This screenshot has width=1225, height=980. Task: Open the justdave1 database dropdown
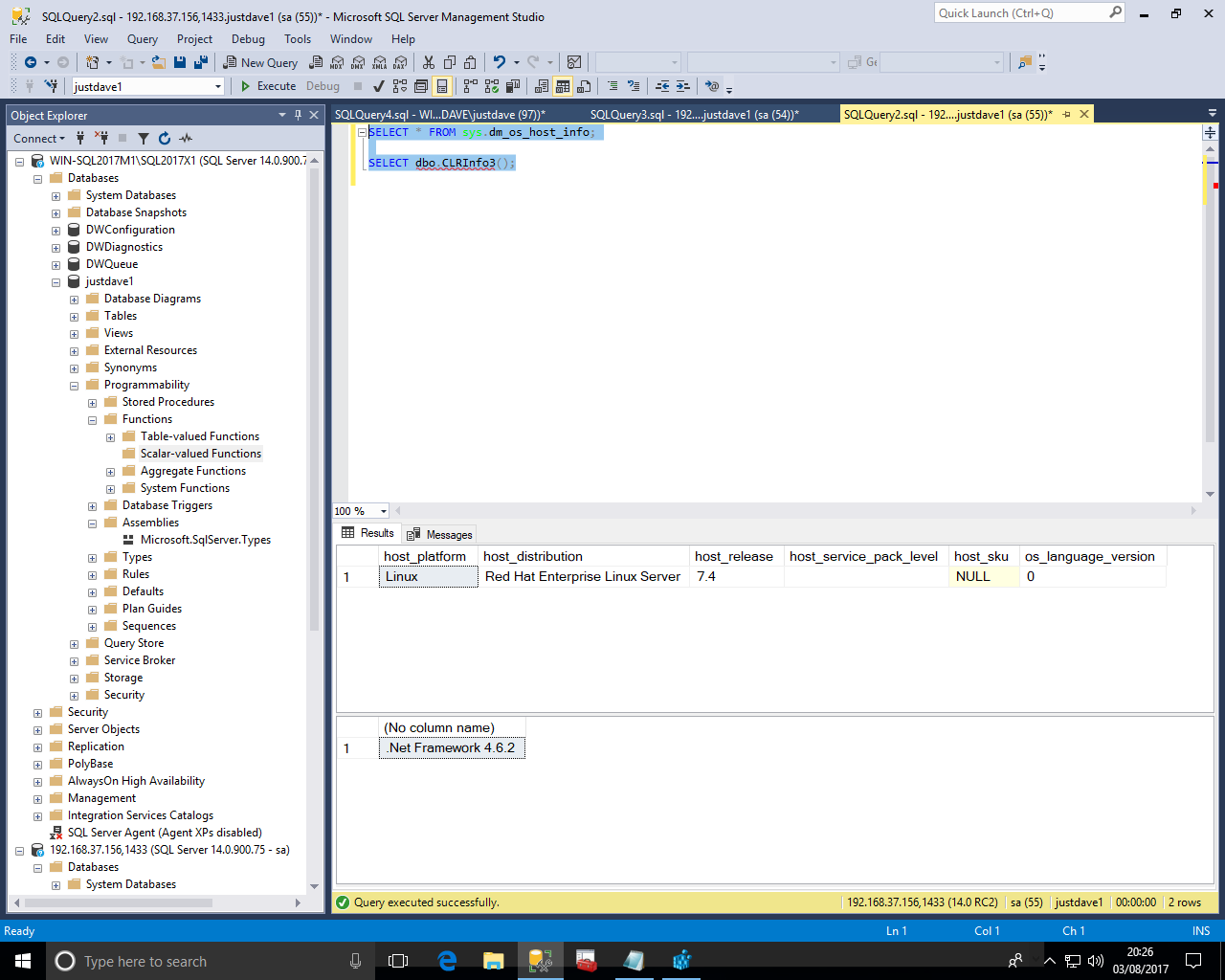[218, 86]
